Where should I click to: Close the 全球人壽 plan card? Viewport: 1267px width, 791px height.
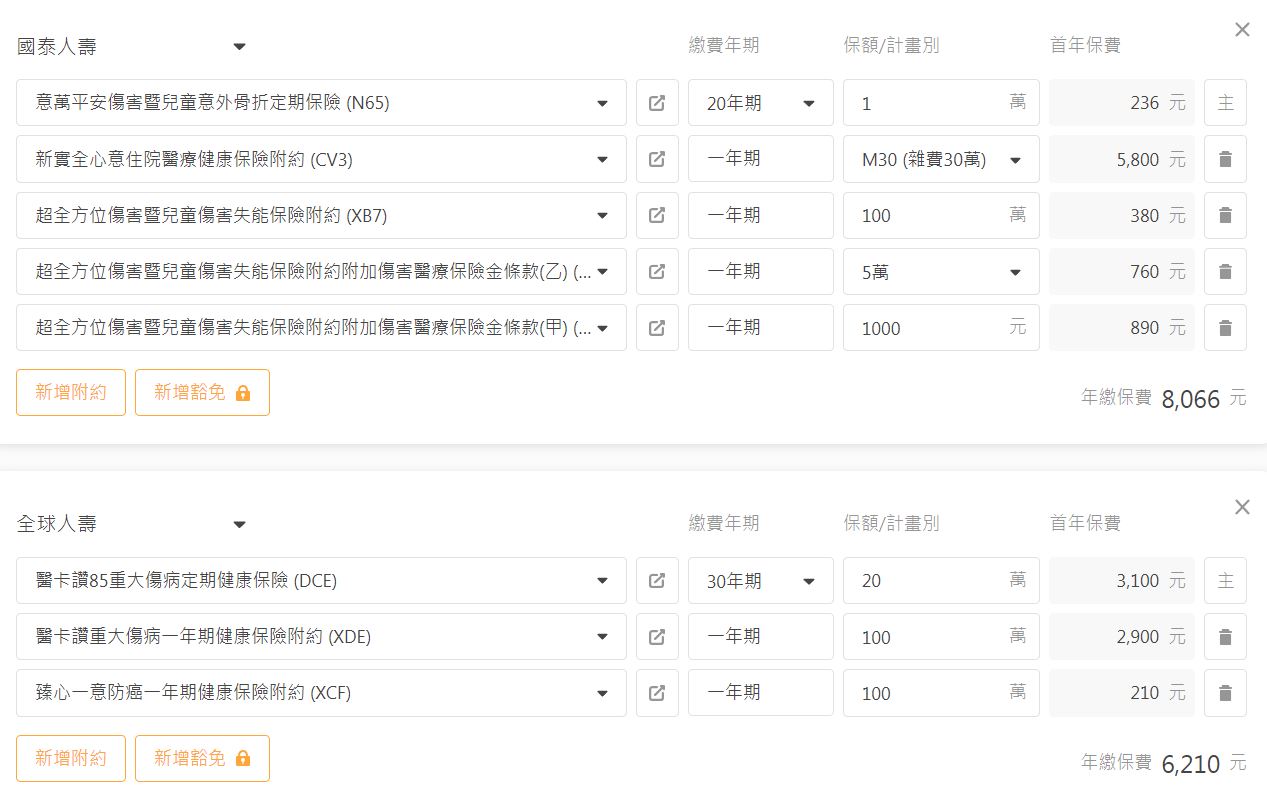(x=1242, y=507)
